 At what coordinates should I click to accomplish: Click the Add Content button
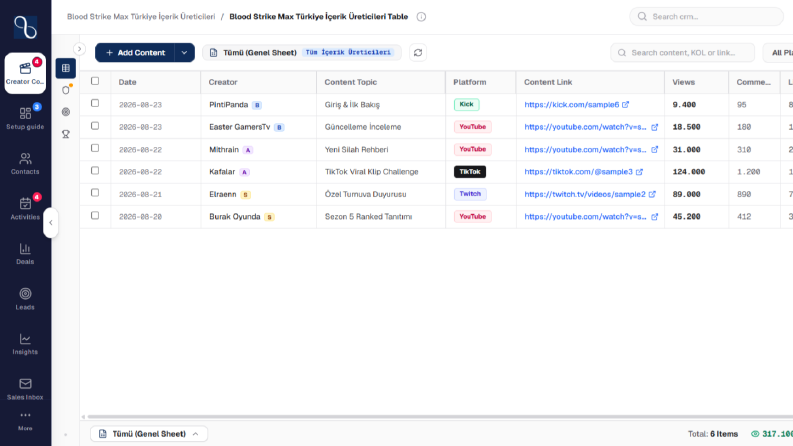[135, 53]
